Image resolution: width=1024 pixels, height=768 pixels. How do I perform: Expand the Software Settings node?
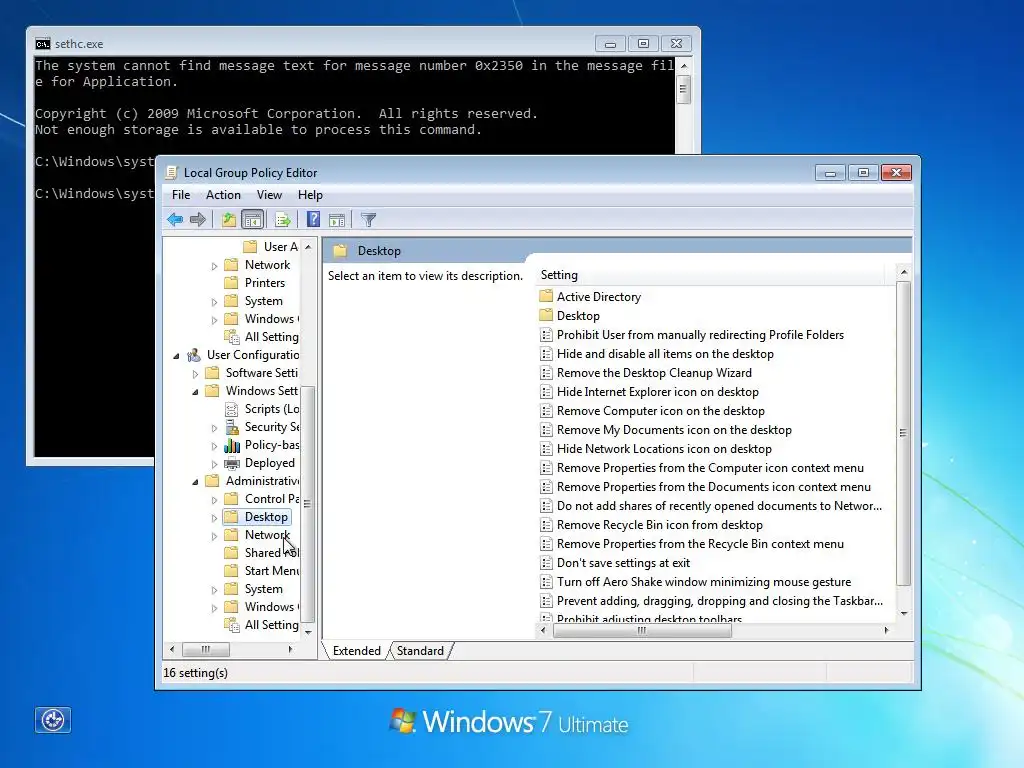(195, 374)
